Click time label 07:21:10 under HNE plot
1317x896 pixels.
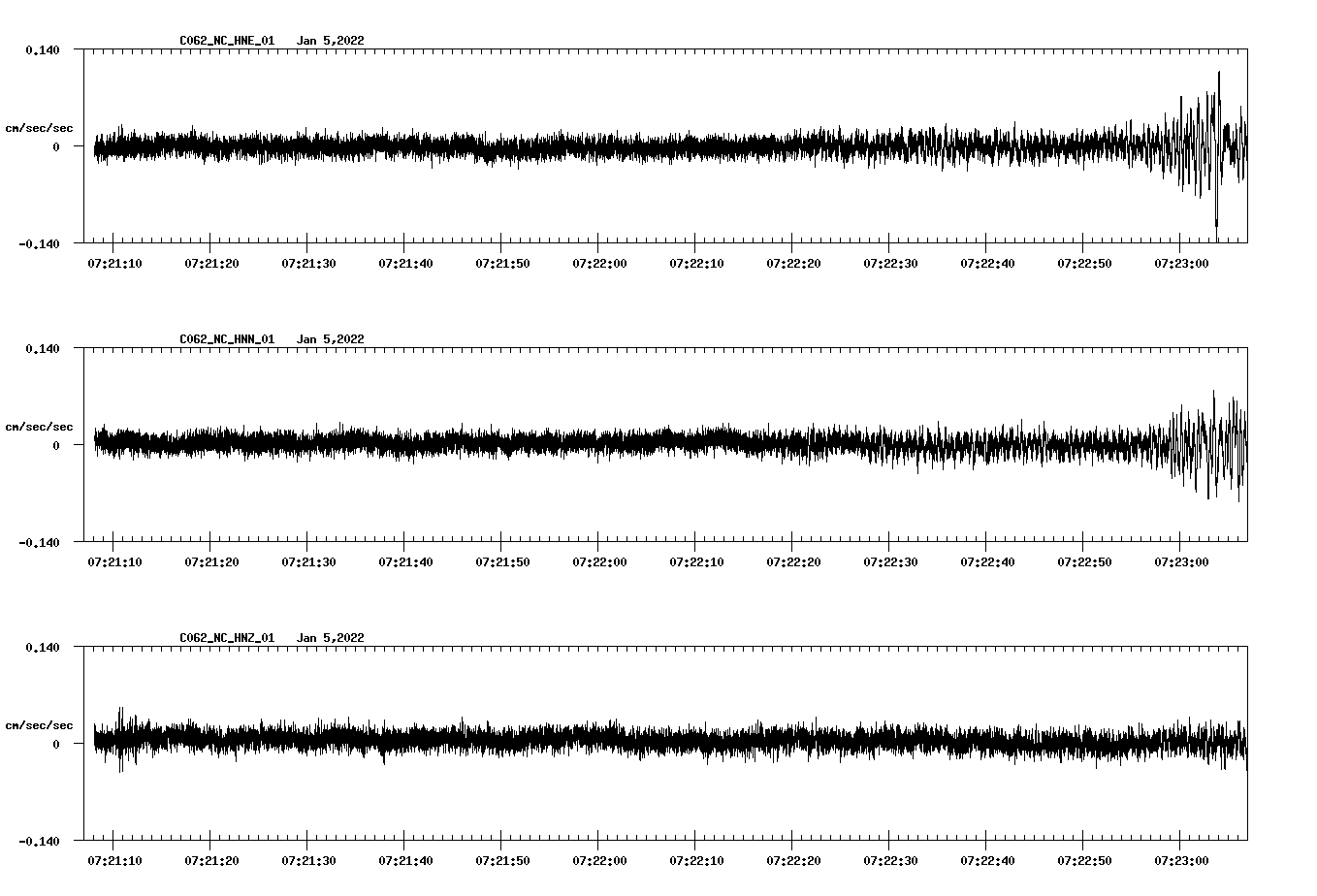pos(114,263)
